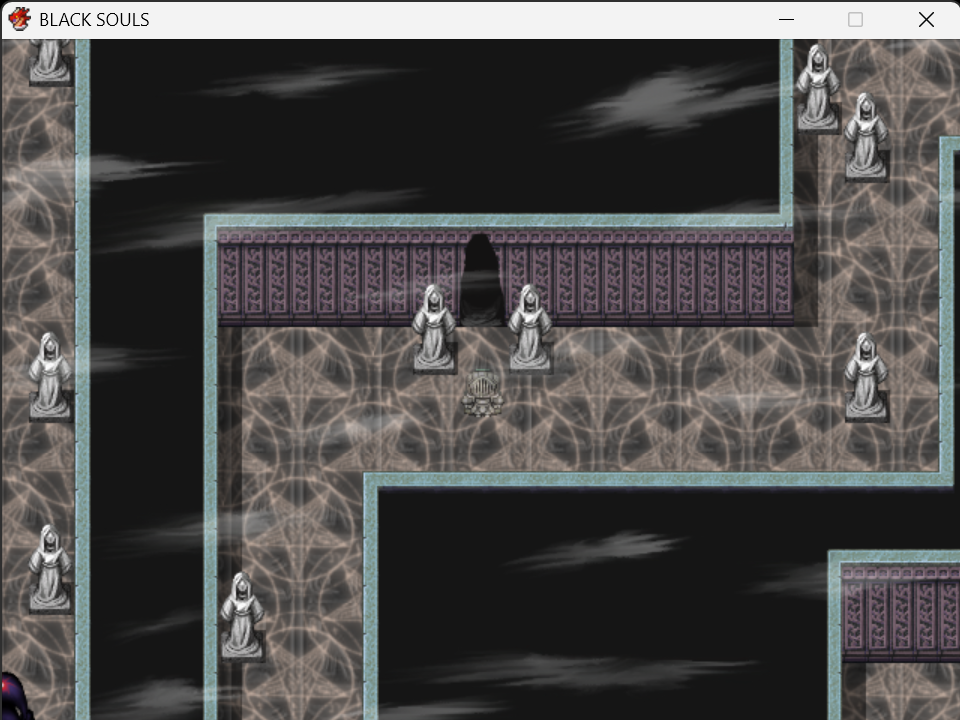Image resolution: width=960 pixels, height=720 pixels.
Task: Select the armored knight player character
Action: point(482,394)
